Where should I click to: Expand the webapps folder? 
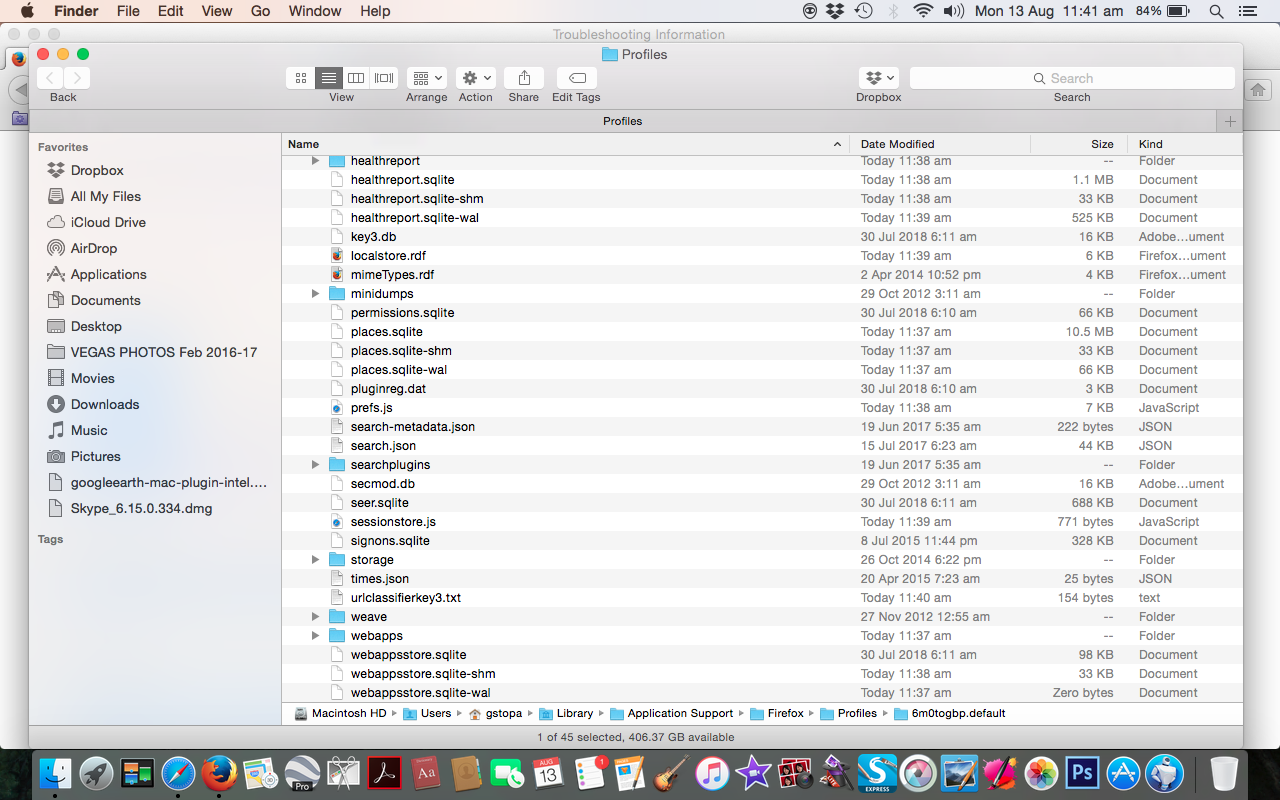tap(315, 636)
